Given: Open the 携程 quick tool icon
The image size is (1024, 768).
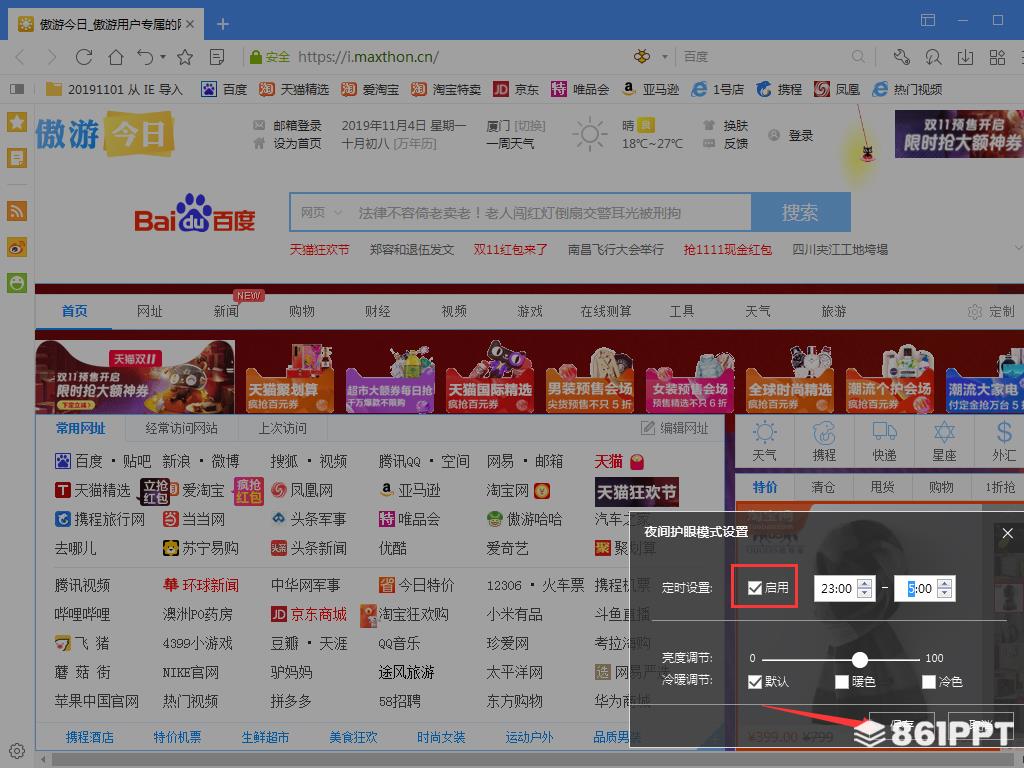Looking at the screenshot, I should pos(824,441).
